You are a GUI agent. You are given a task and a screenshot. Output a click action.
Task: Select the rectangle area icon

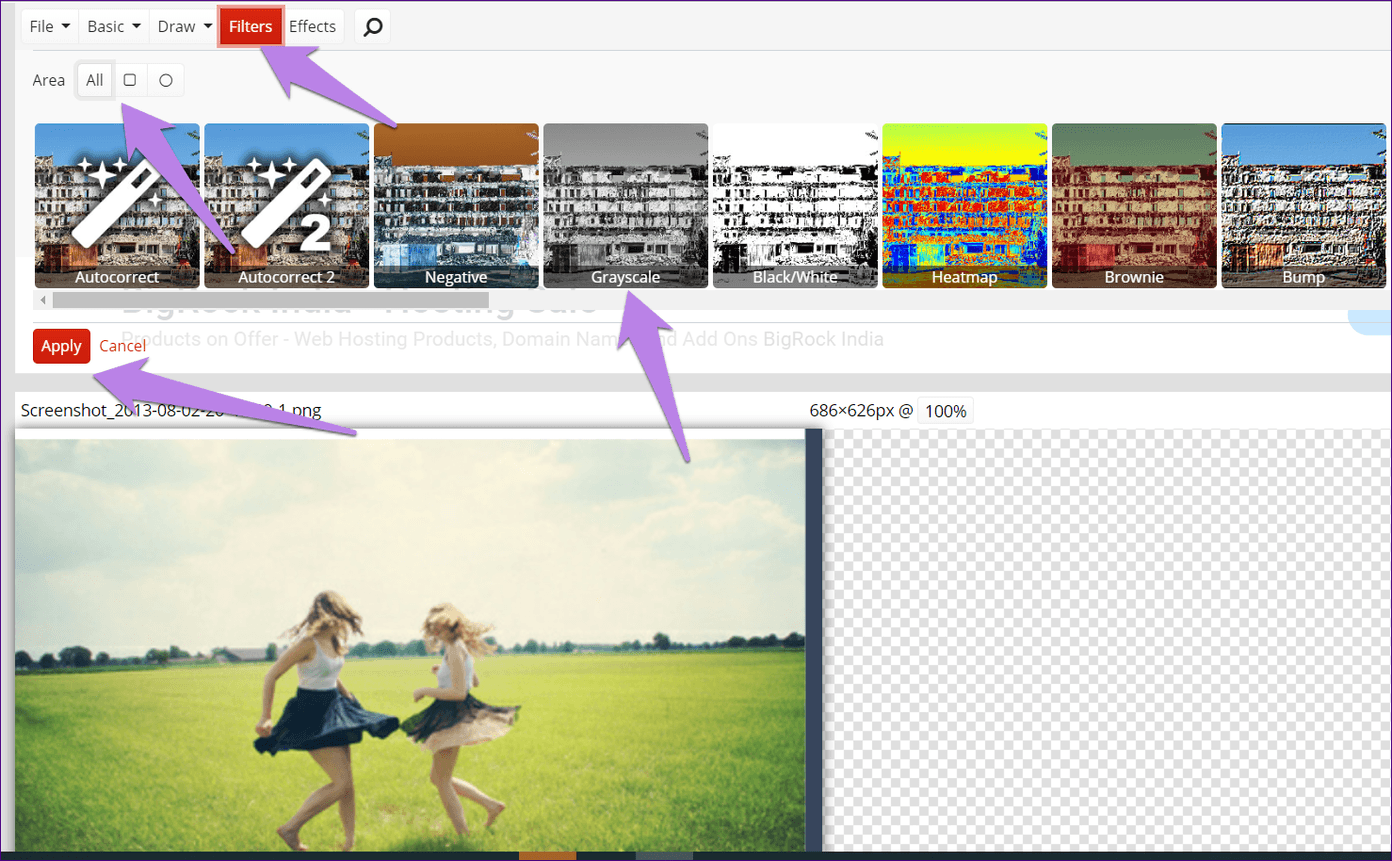(130, 80)
